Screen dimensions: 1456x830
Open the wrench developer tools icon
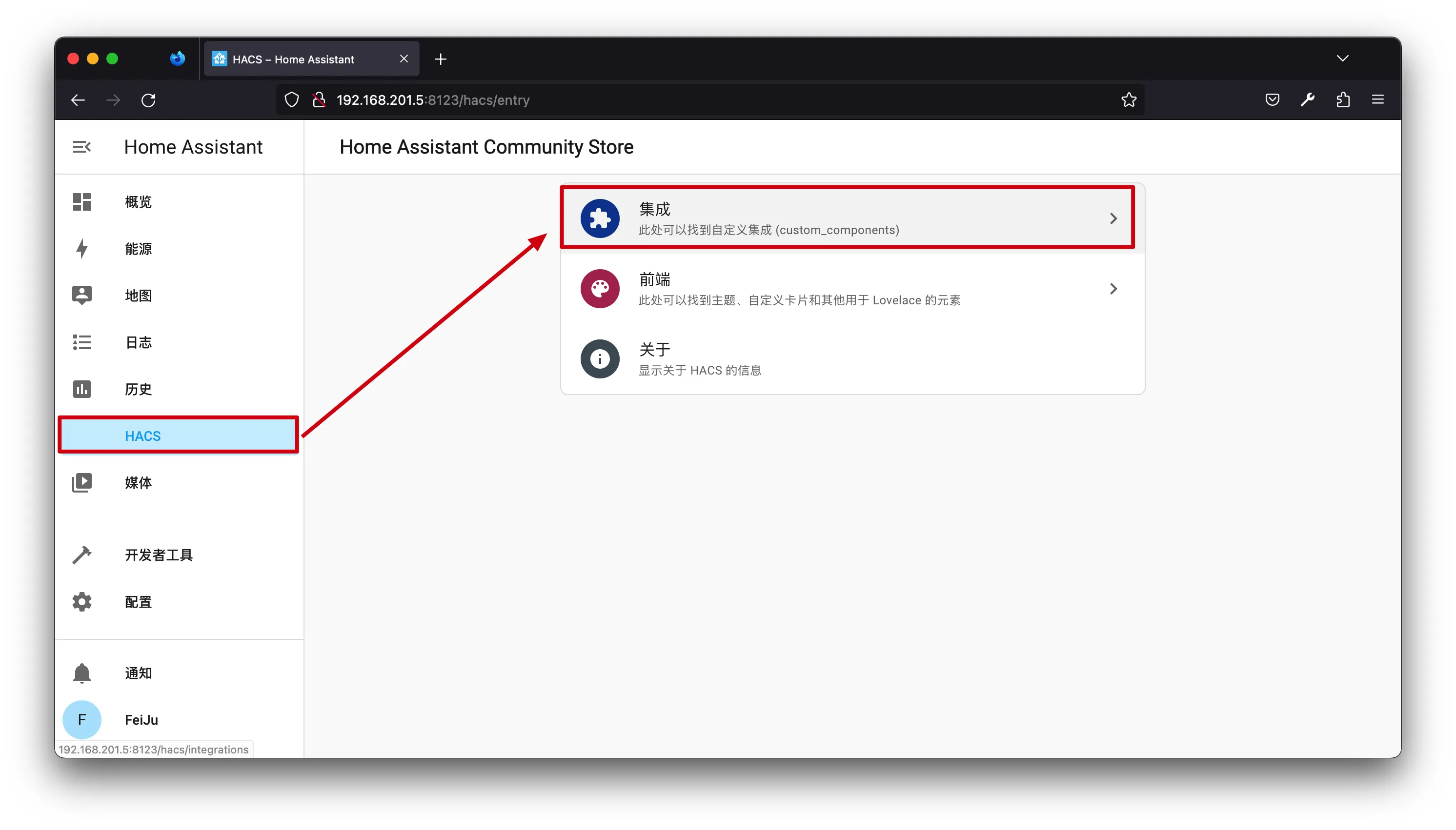(x=1307, y=100)
